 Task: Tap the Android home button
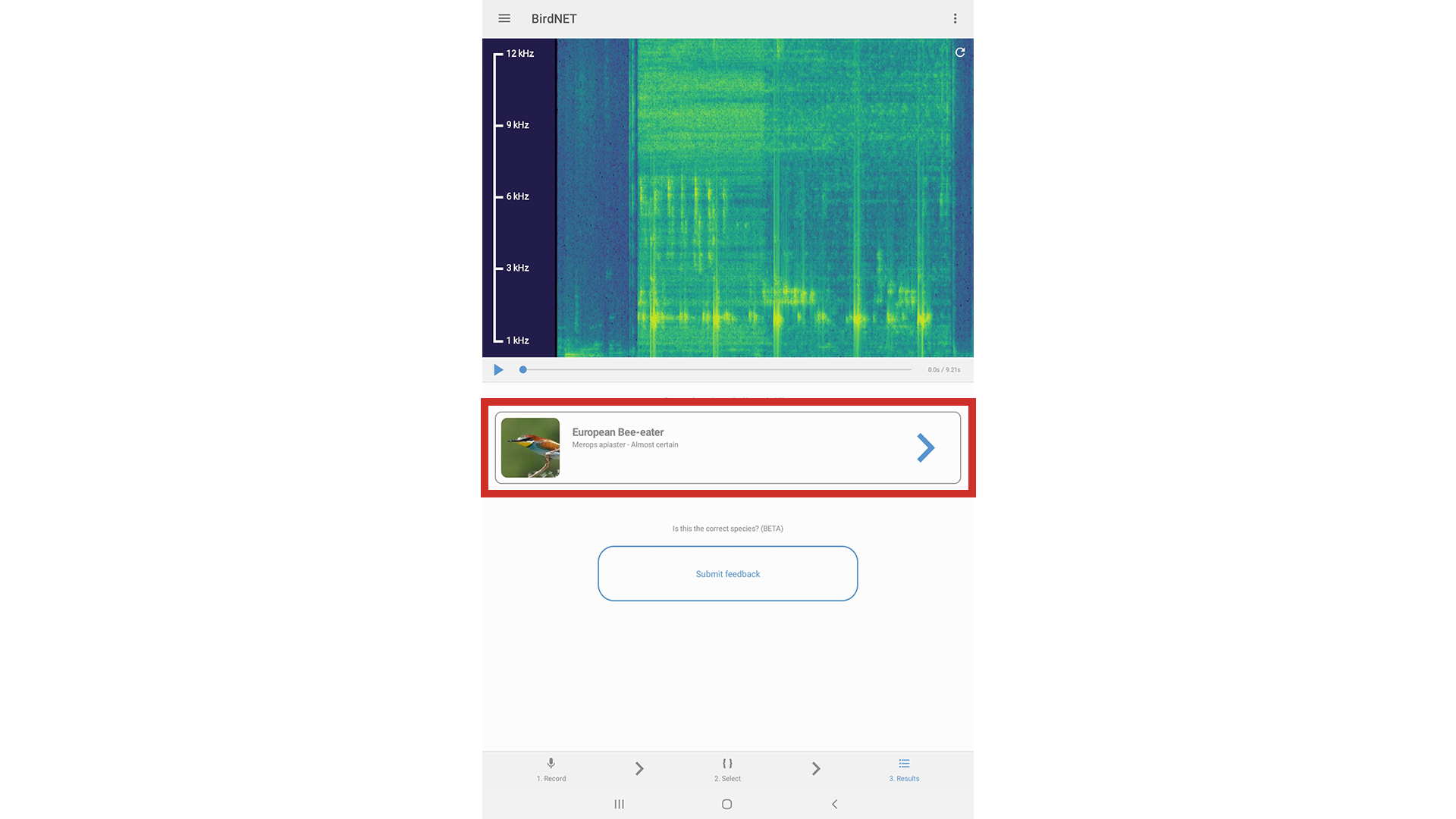726,804
